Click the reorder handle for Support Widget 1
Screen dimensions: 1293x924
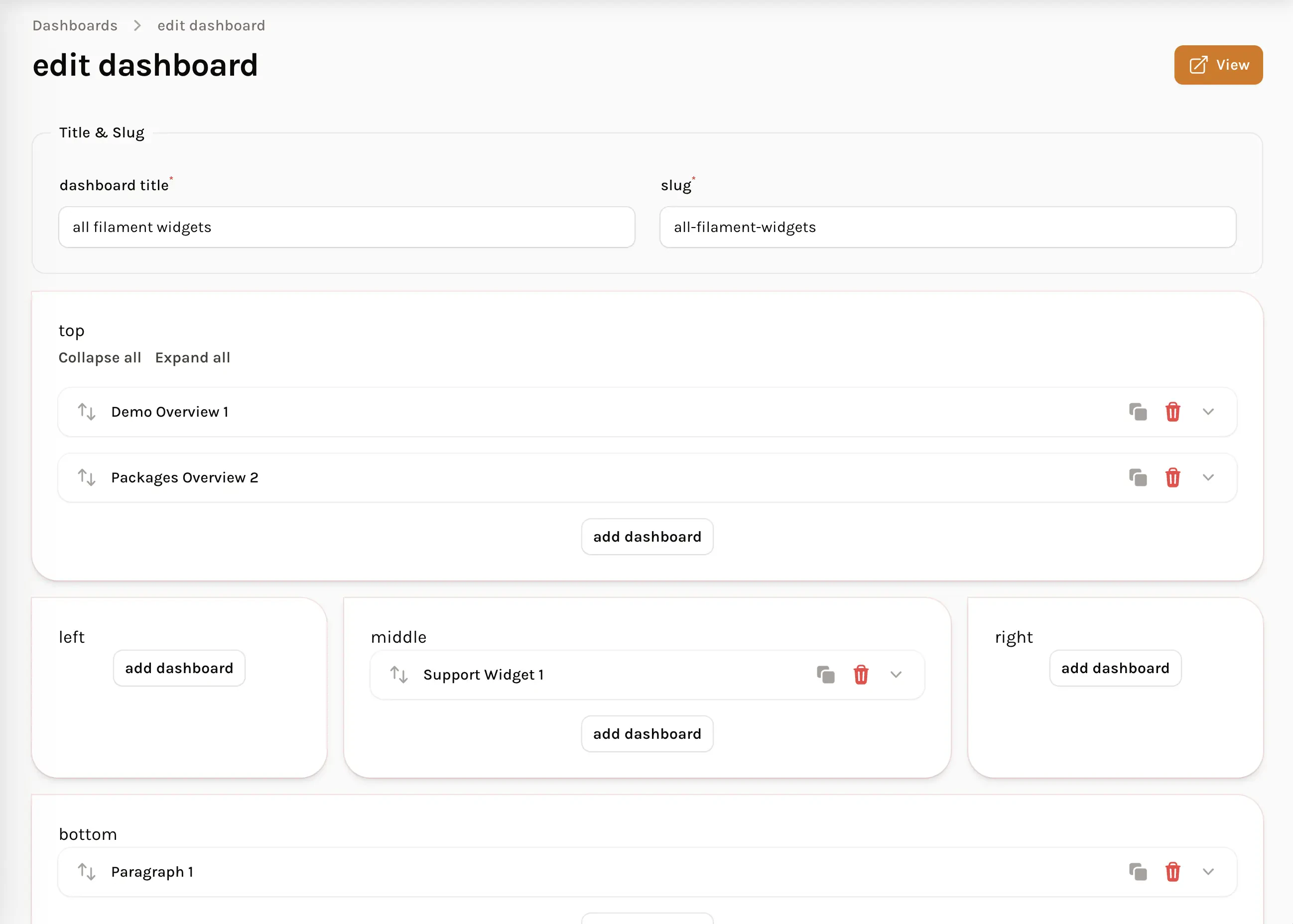coord(399,675)
